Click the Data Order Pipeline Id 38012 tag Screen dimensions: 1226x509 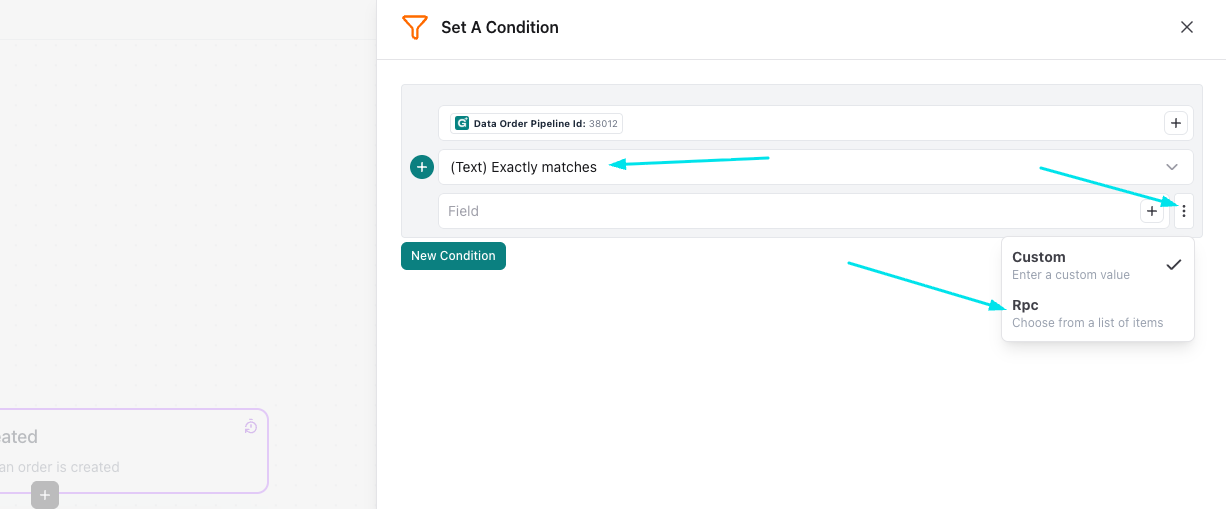pos(536,124)
